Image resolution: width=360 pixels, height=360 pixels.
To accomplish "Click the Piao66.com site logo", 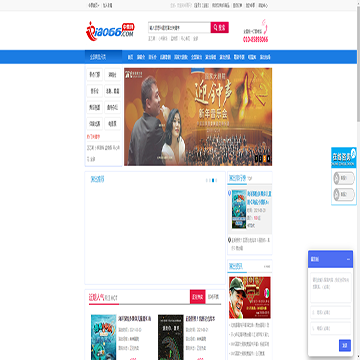I will 110,31.
